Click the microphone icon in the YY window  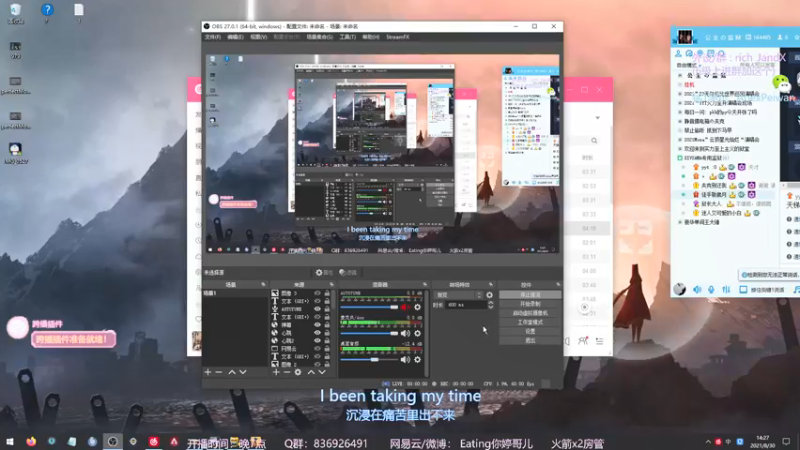point(711,289)
